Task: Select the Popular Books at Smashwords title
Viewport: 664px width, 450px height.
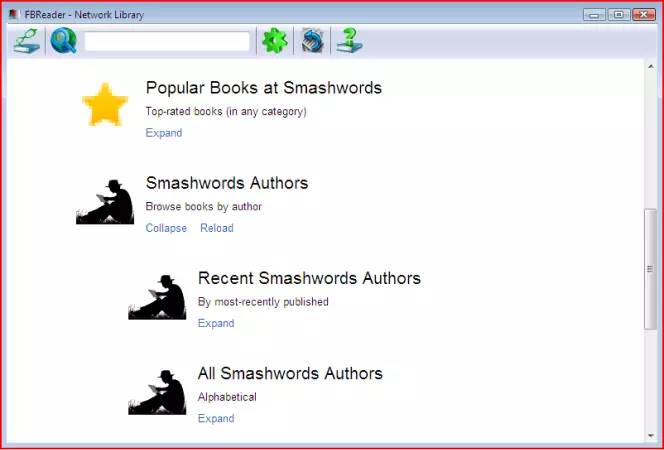Action: pyautogui.click(x=264, y=88)
